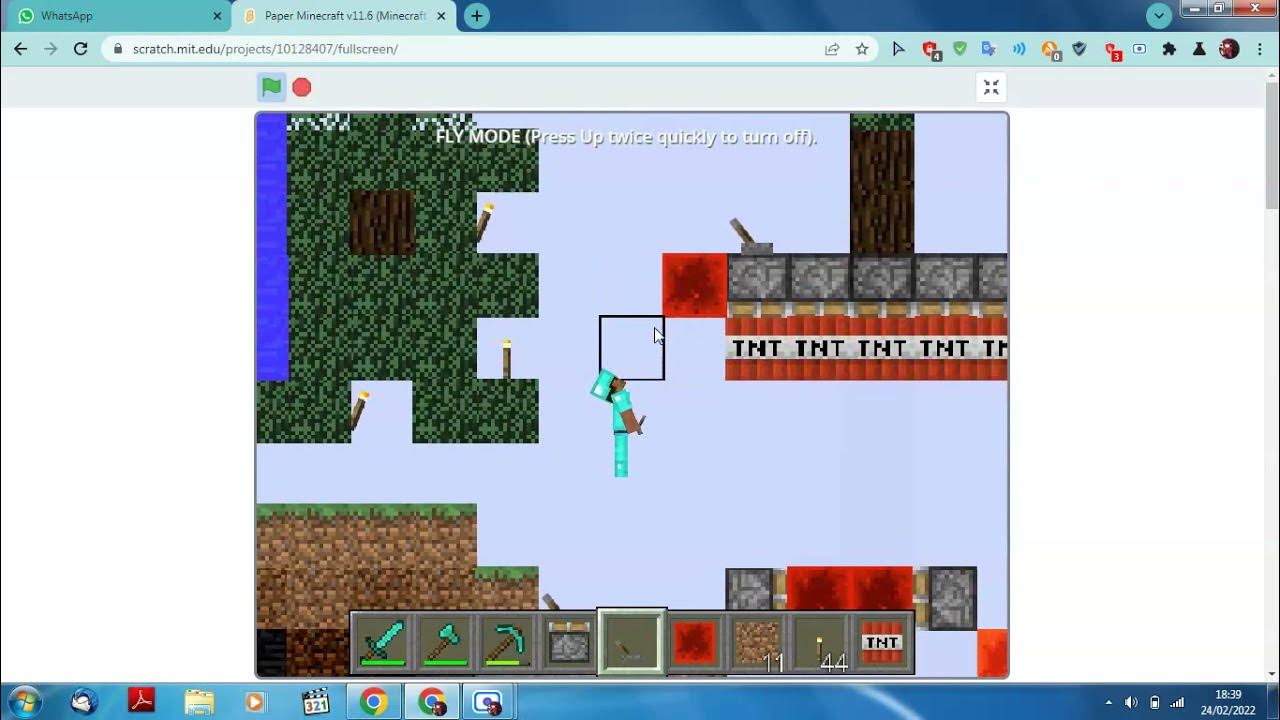Open Thunderbird from the taskbar
This screenshot has width=1280, height=720.
84,701
